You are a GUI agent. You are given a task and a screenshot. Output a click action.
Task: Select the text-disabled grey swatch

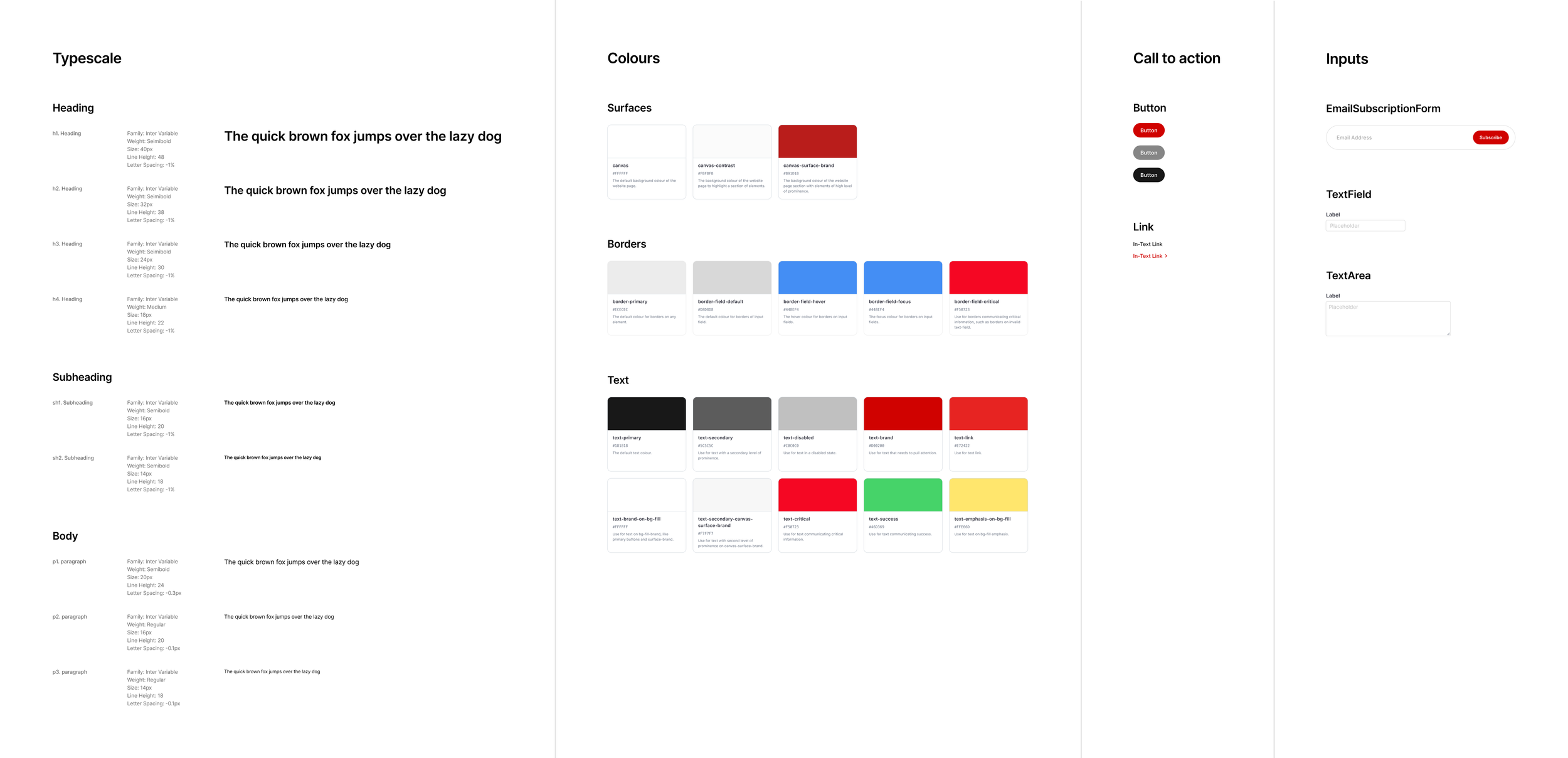[817, 414]
